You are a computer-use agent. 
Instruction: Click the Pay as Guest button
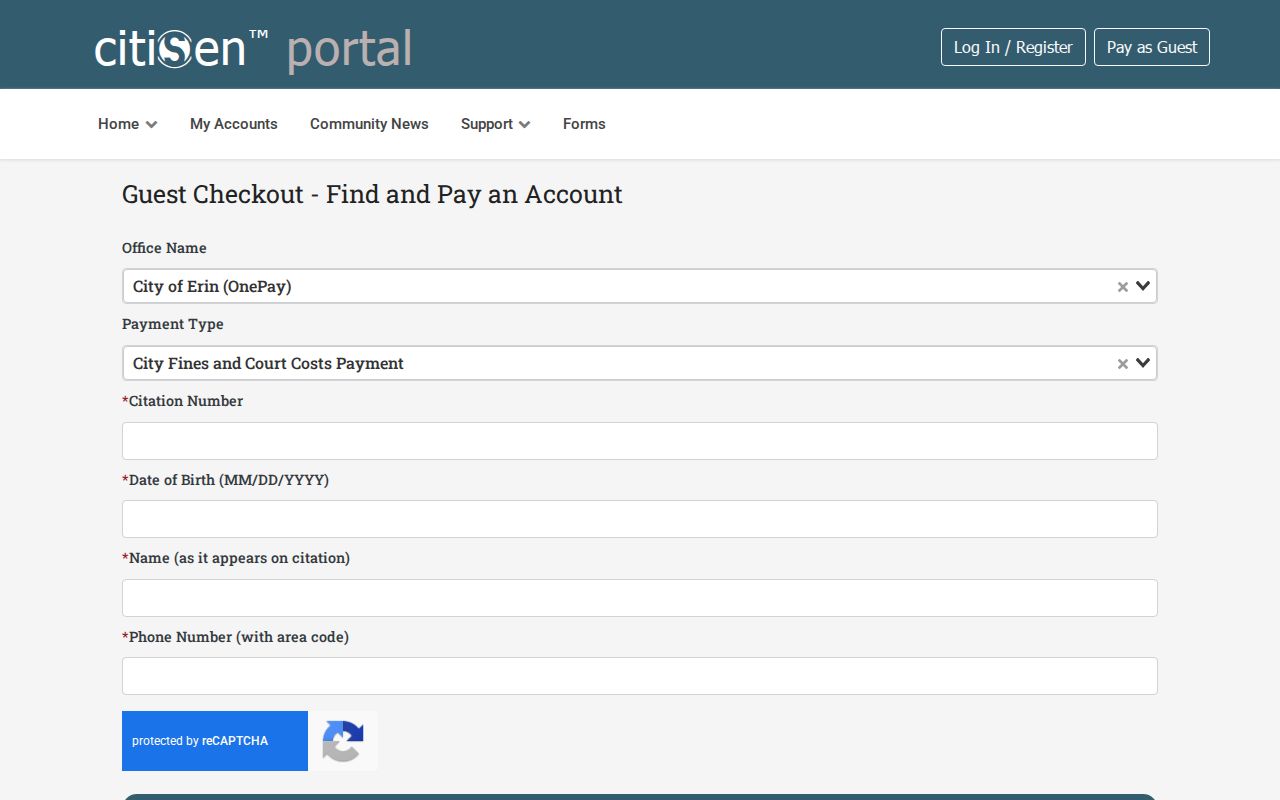coord(1152,47)
